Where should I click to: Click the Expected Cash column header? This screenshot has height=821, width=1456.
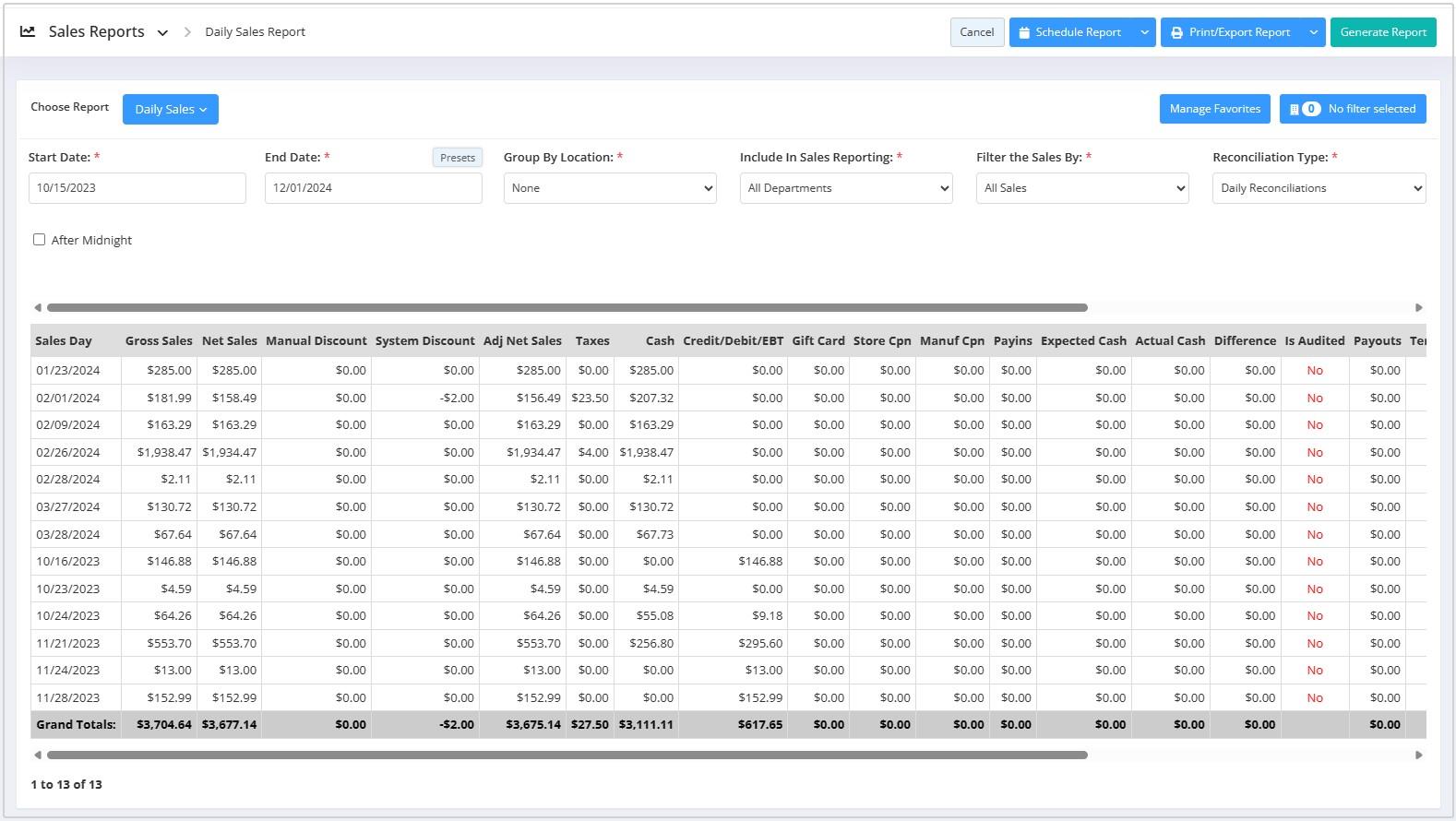1083,340
